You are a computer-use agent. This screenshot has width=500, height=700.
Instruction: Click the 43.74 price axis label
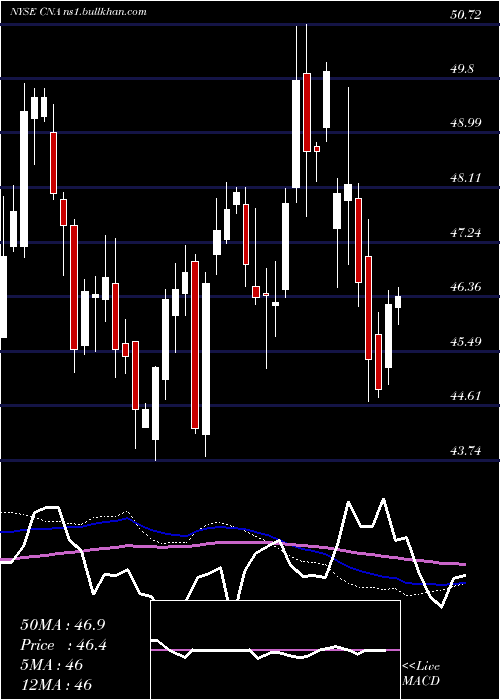click(466, 451)
